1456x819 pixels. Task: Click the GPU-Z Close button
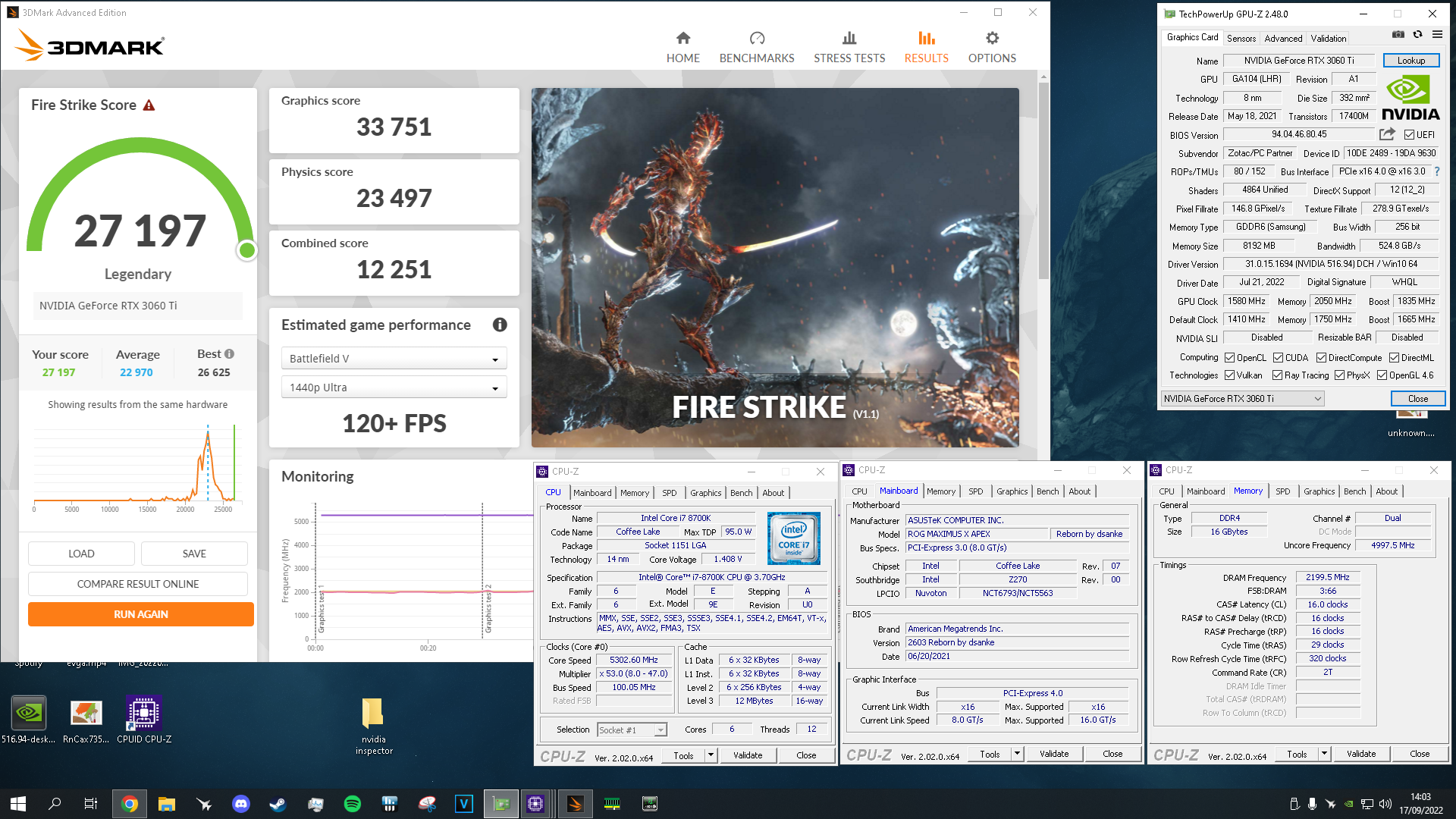pos(1418,399)
